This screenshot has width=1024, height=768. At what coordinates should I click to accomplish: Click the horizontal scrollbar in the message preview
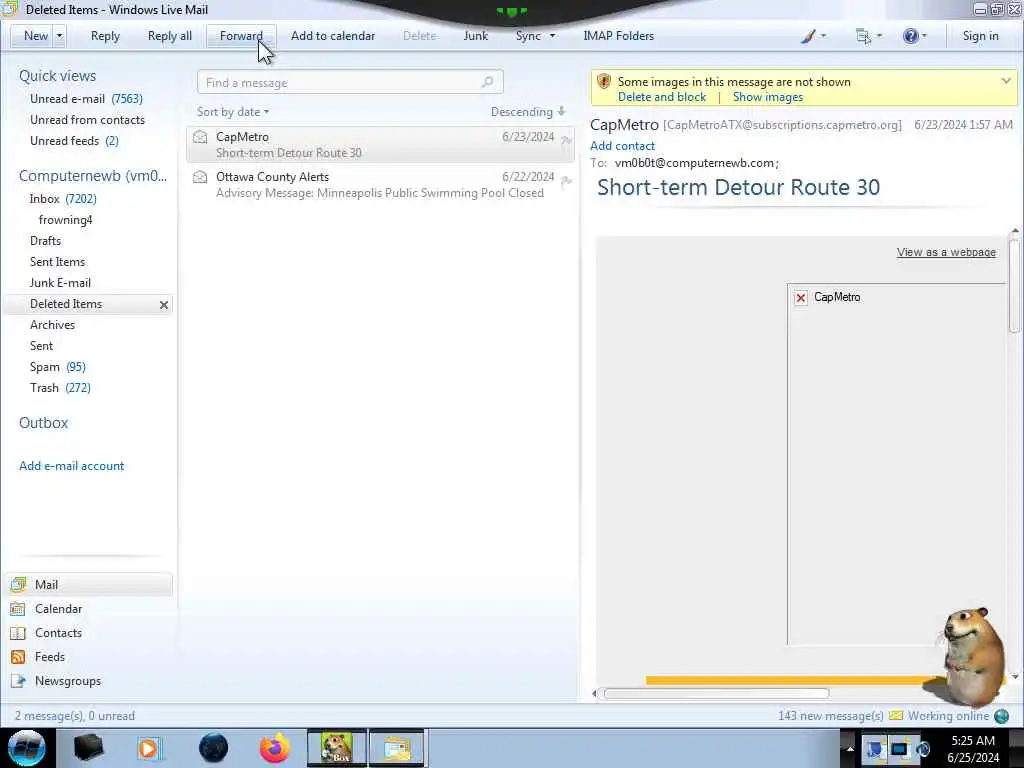pos(716,694)
